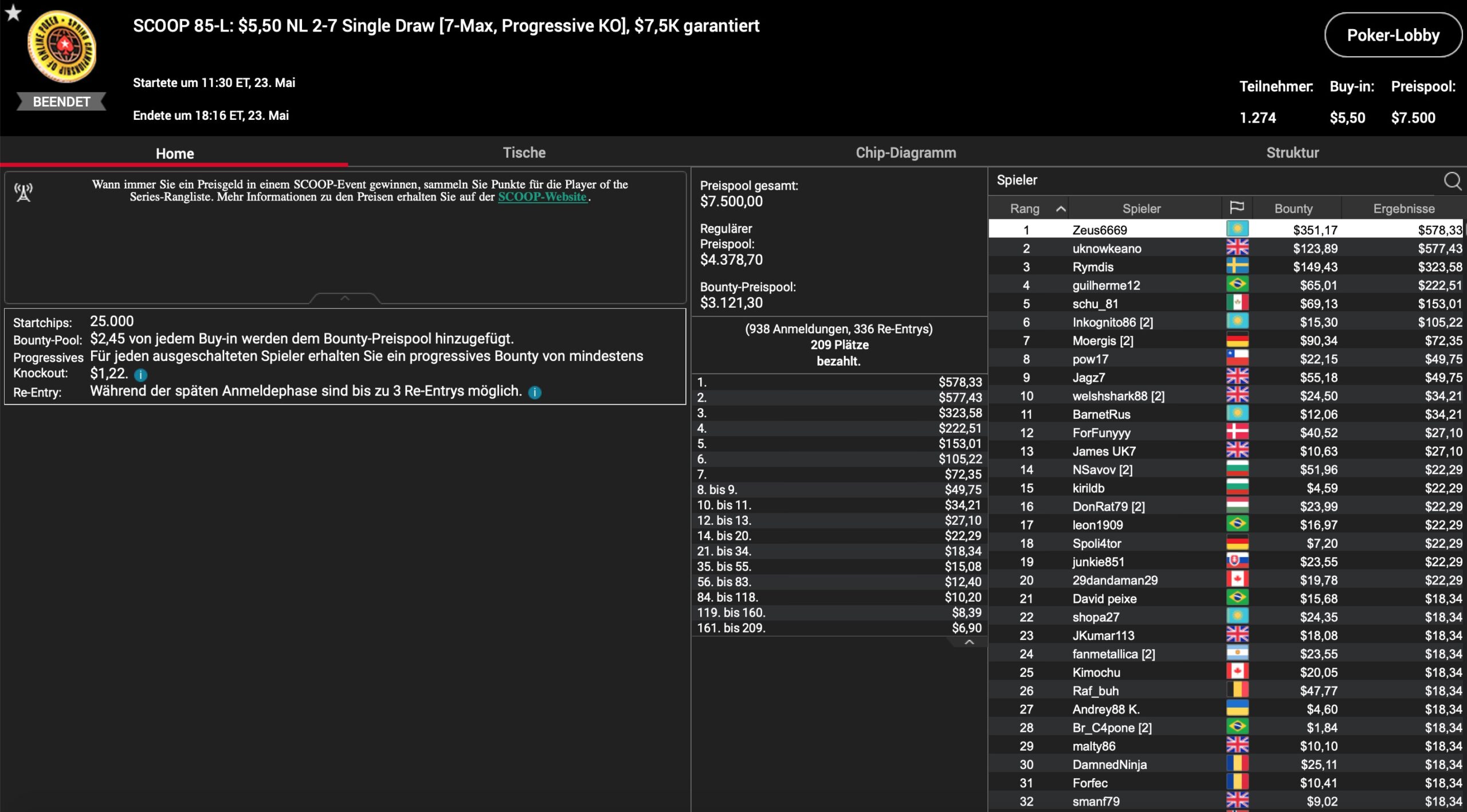The image size is (1467, 812).
Task: Open the Chip-Diagramm tab
Action: pyautogui.click(x=905, y=152)
